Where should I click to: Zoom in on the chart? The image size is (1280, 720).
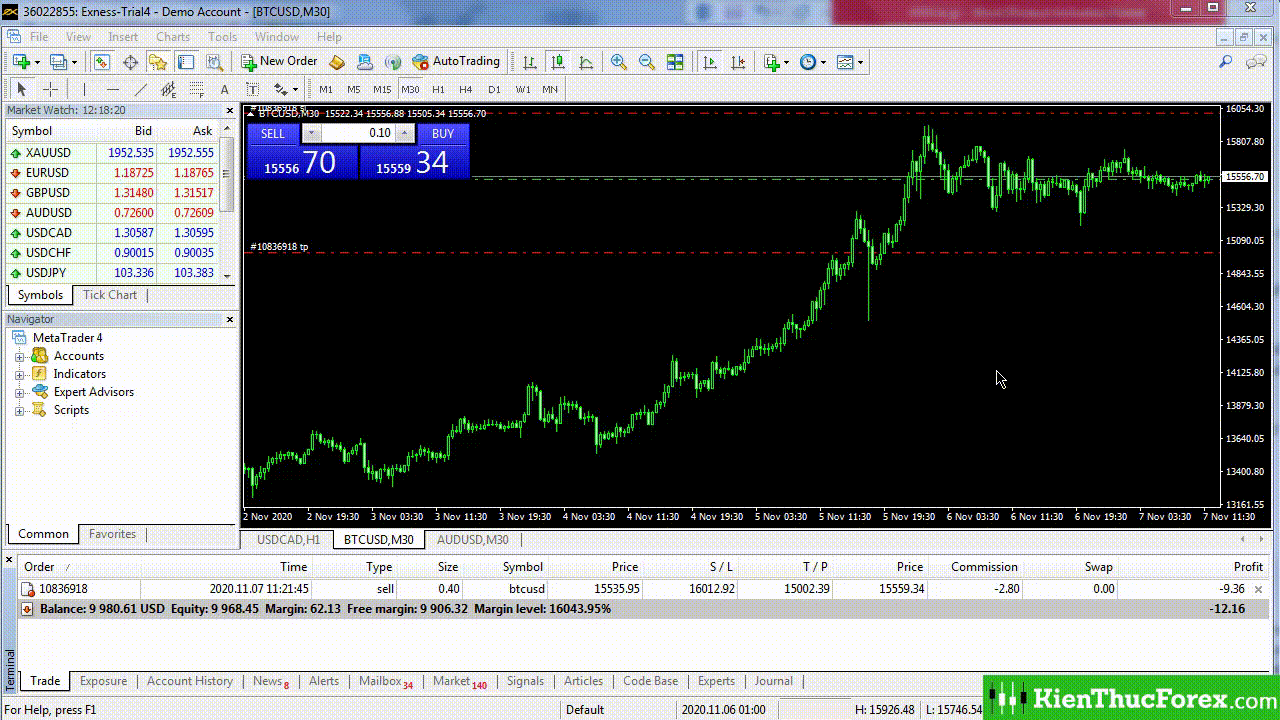pos(619,62)
